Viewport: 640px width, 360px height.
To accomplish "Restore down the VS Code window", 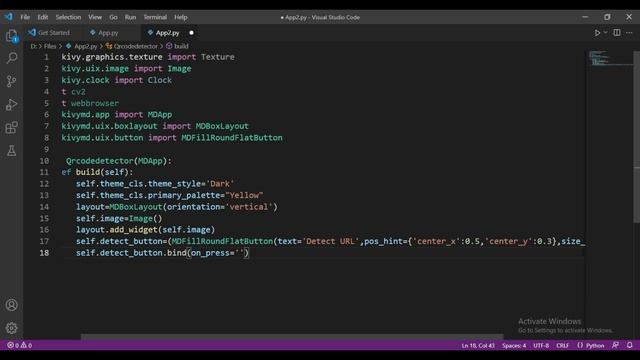I will (607, 17).
